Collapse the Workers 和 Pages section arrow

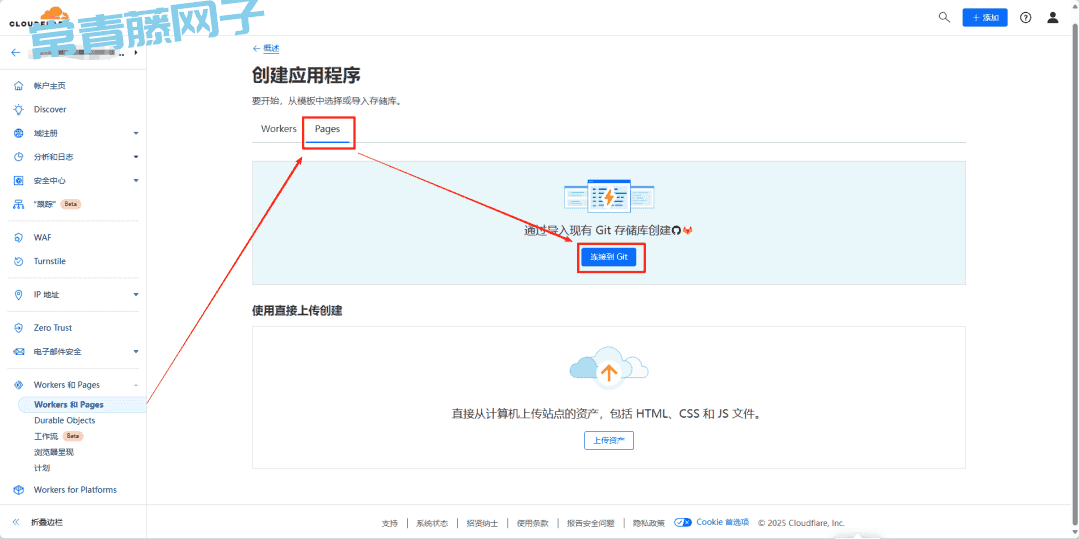tap(136, 385)
